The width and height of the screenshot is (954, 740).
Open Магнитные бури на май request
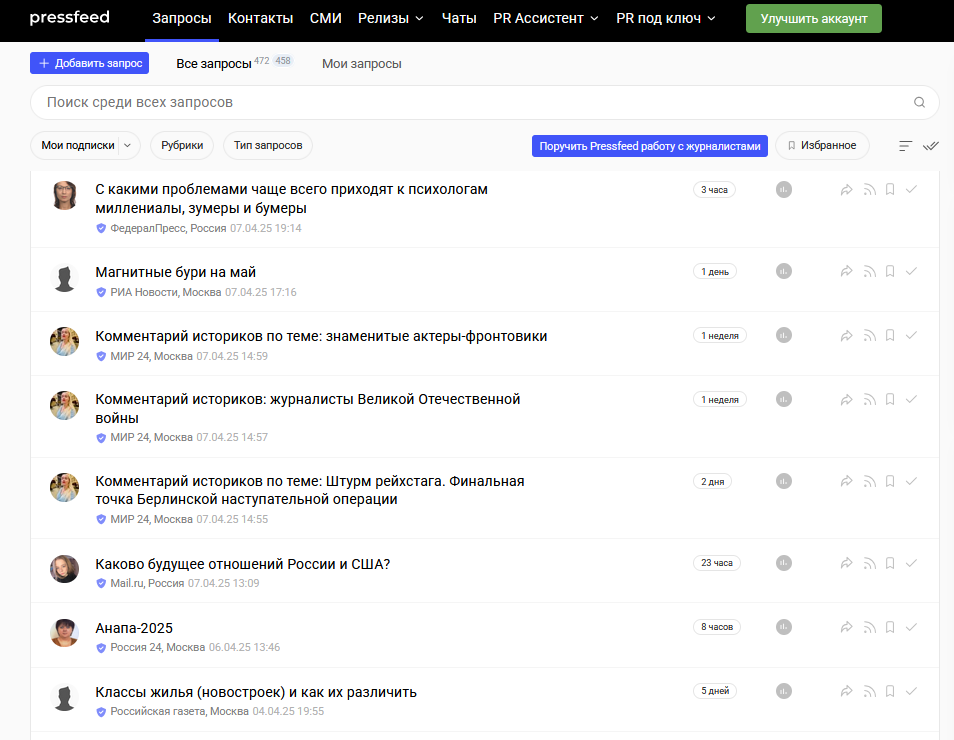[x=175, y=272]
